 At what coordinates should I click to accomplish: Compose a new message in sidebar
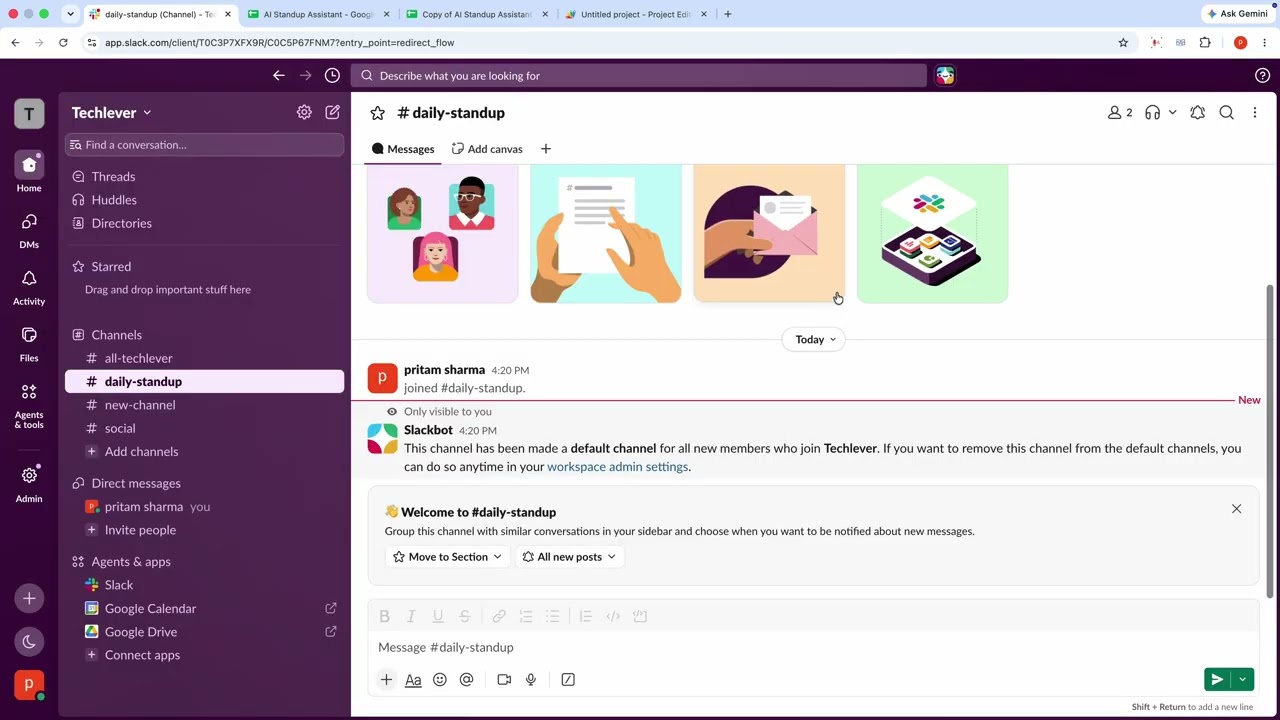click(x=332, y=112)
